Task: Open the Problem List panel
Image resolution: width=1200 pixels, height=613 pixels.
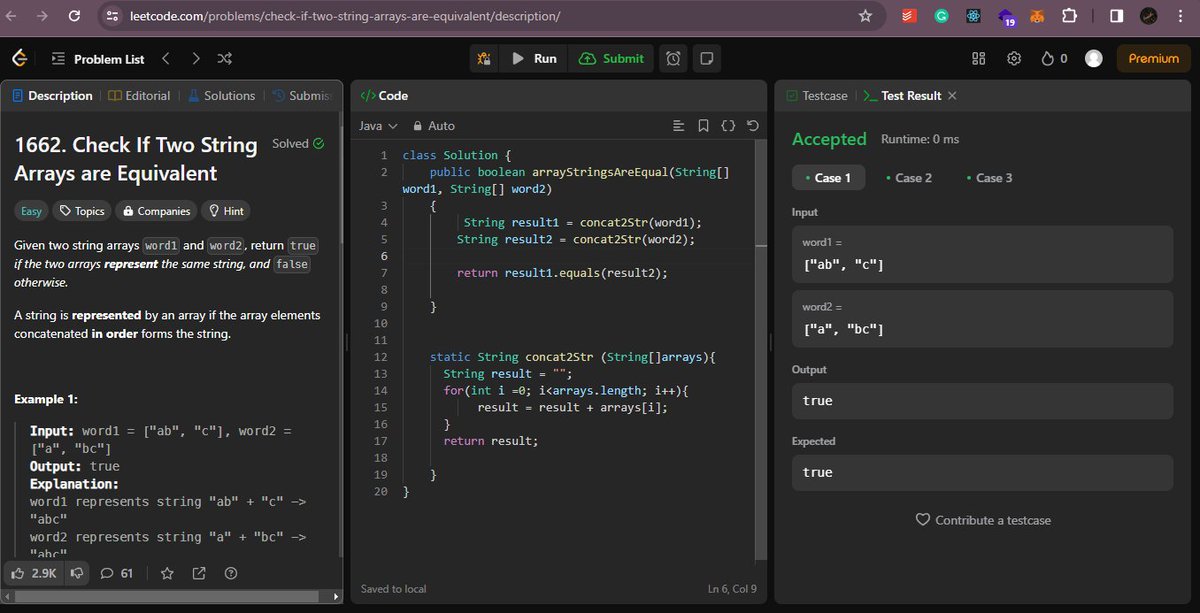Action: [x=97, y=59]
